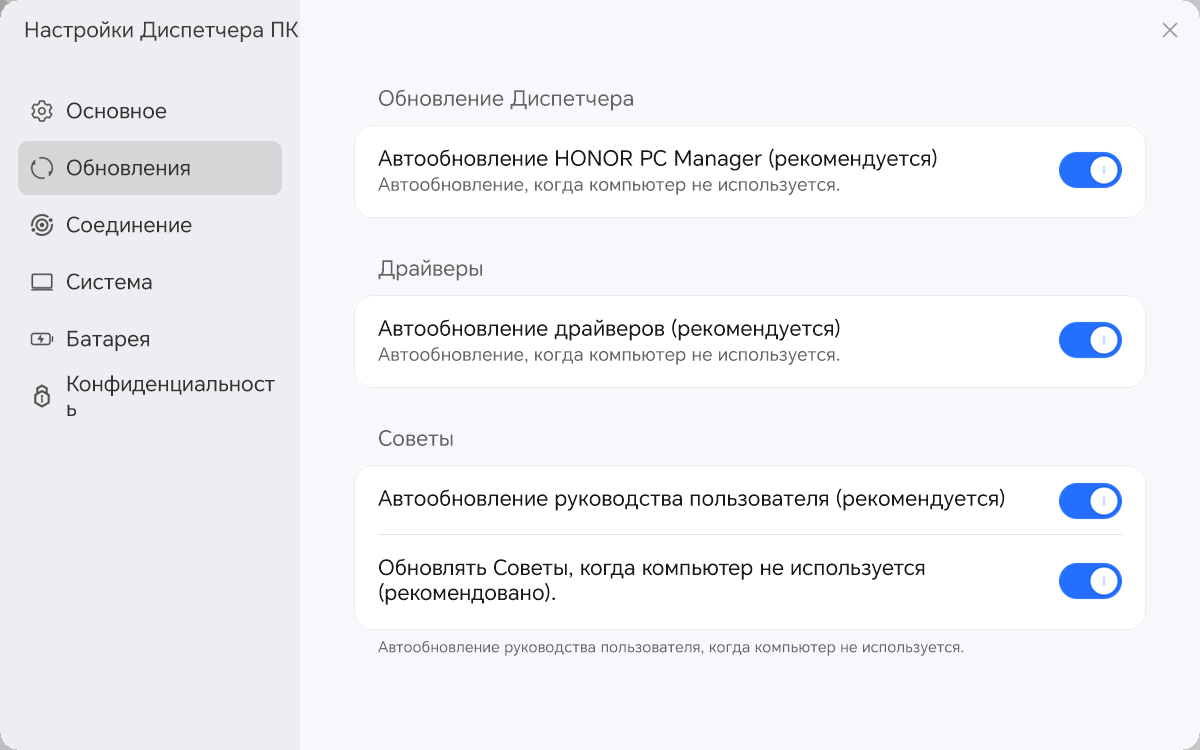This screenshot has height=750, width=1200.
Task: Click the target icon beside Соединение
Action: [x=42, y=225]
